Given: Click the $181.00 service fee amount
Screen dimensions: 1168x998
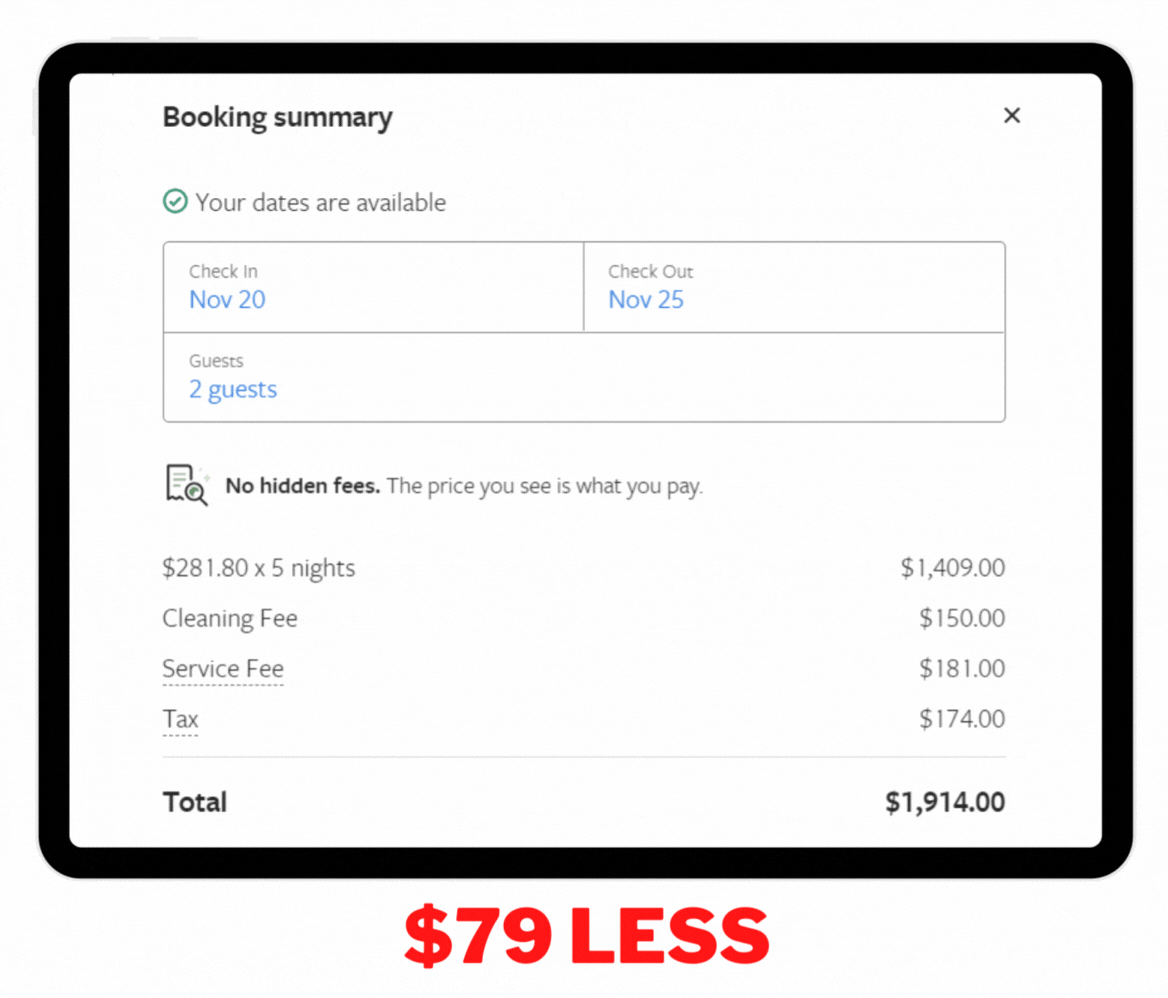Looking at the screenshot, I should [962, 669].
